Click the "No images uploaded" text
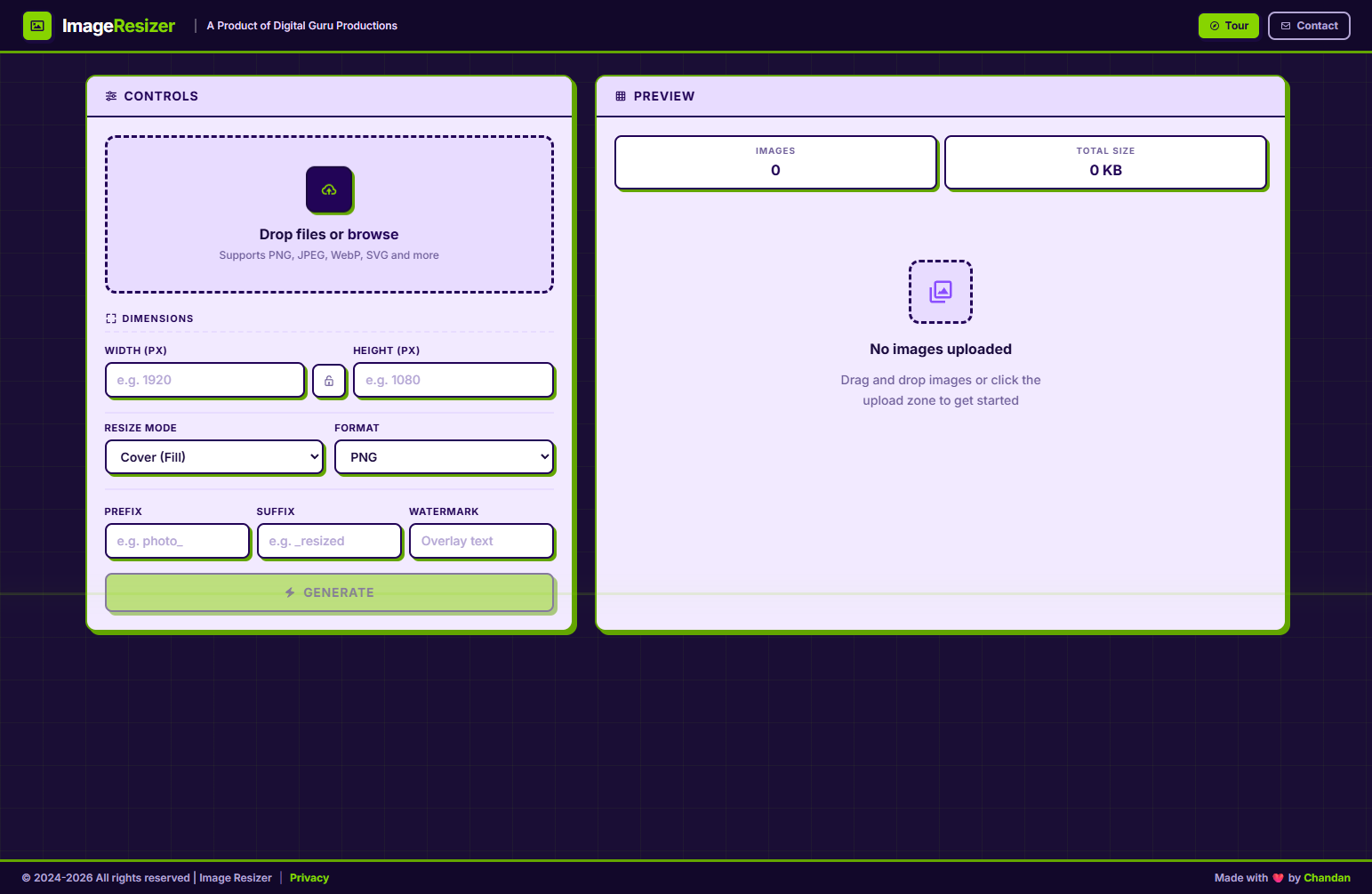The image size is (1372, 894). coord(941,350)
